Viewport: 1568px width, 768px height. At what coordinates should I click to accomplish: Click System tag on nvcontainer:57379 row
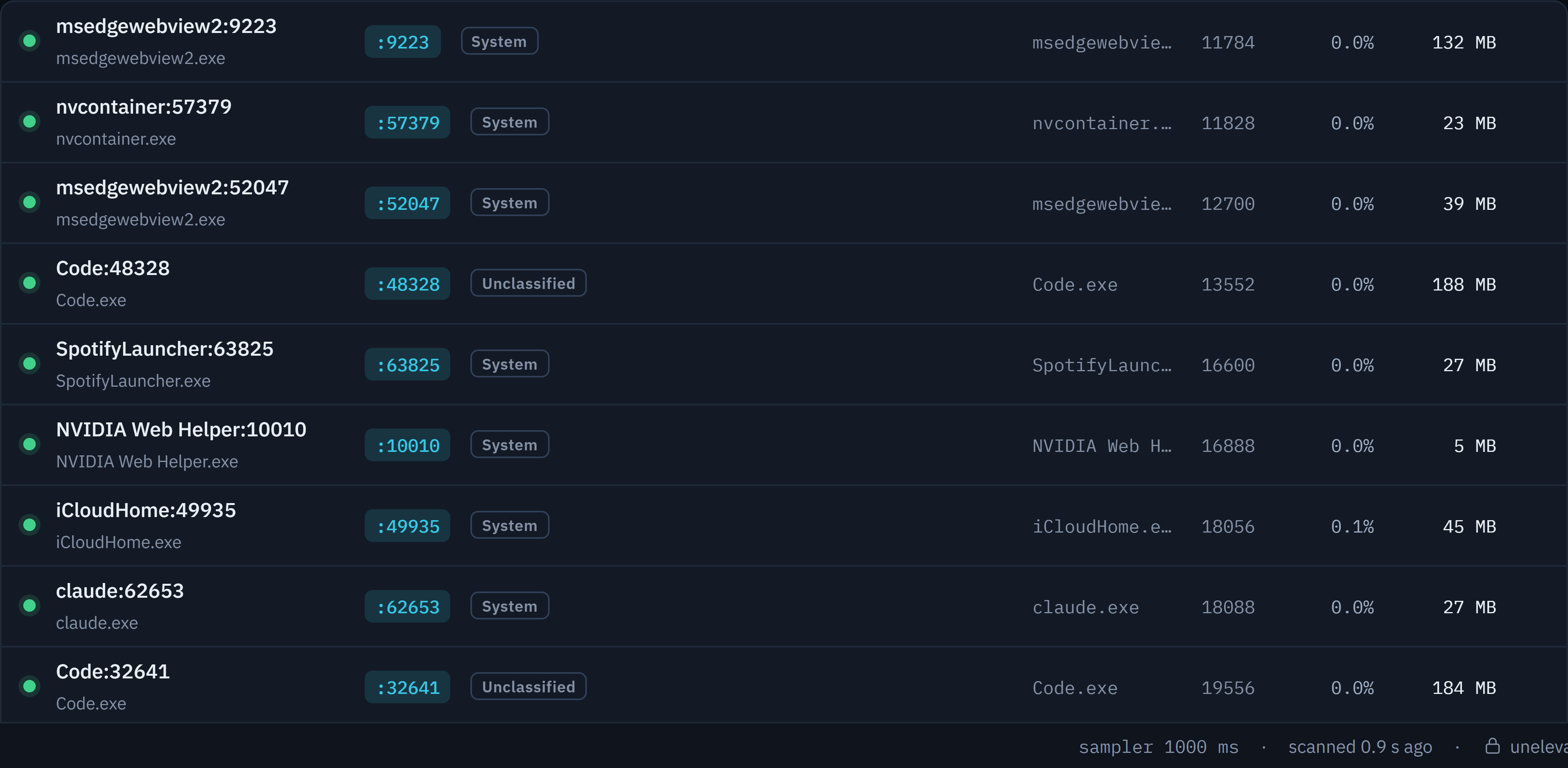coord(510,122)
